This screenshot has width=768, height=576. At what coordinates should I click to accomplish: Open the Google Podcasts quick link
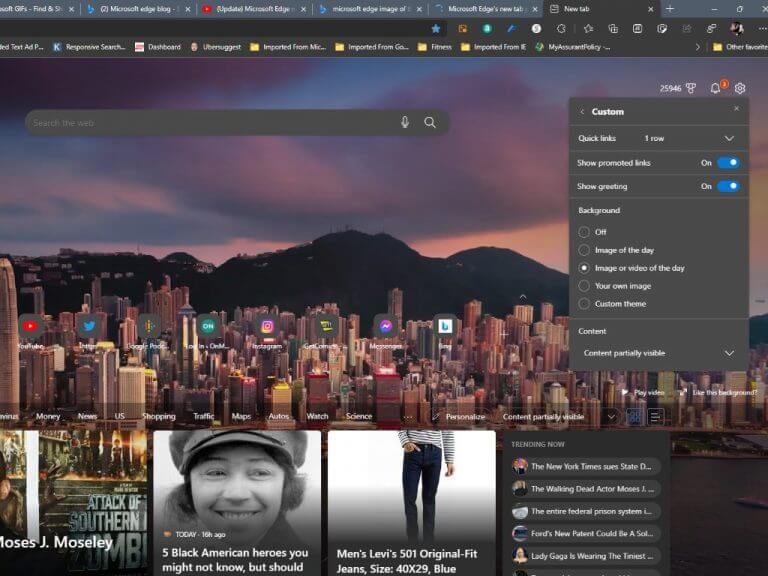149,326
